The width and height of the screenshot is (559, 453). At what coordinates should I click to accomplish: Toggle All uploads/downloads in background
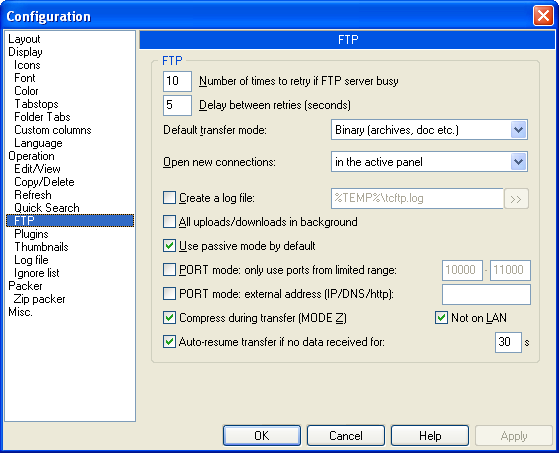click(169, 222)
